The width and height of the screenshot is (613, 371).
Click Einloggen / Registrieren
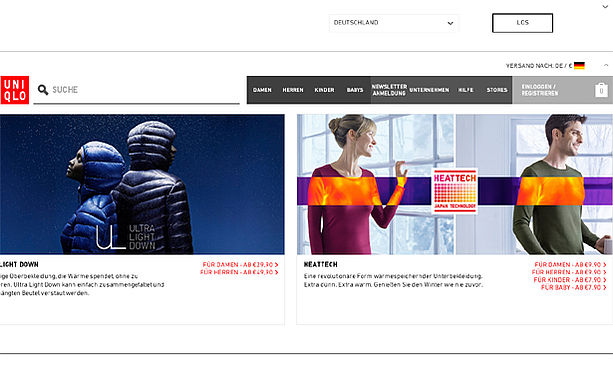click(x=540, y=90)
